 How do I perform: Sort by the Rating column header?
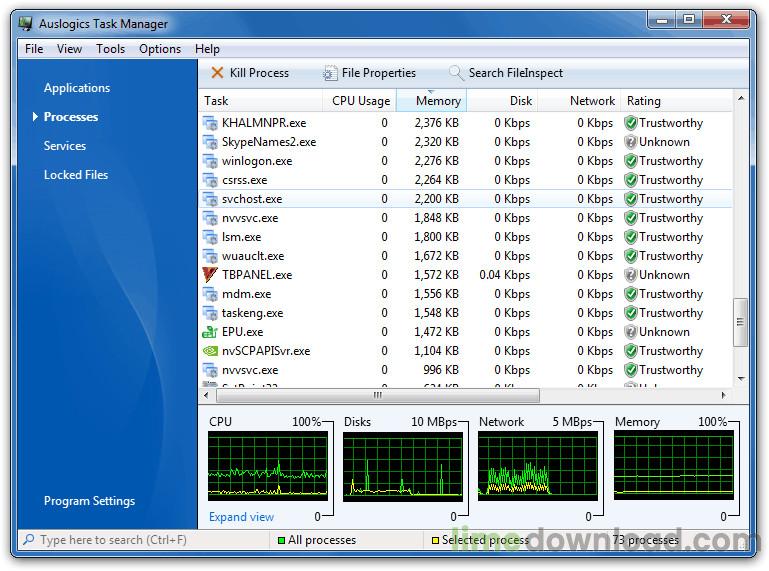click(x=677, y=101)
